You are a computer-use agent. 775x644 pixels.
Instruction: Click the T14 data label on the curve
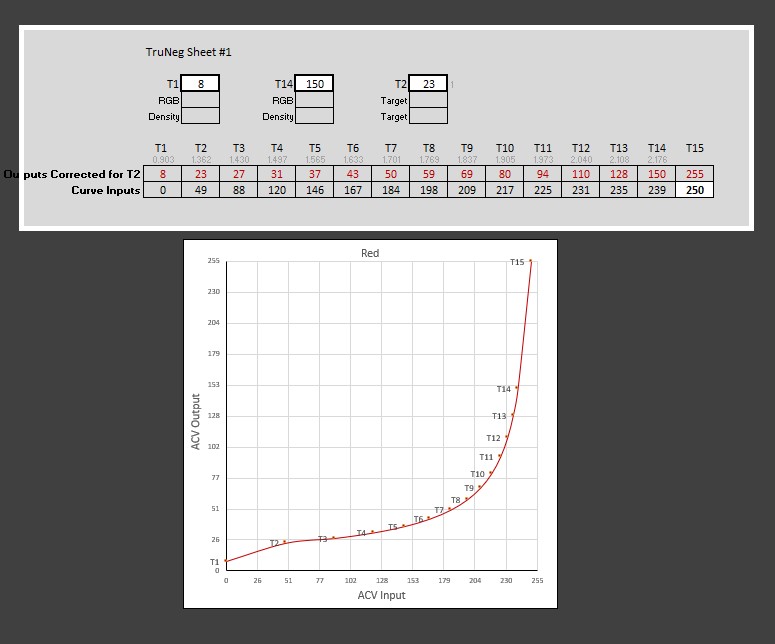[x=503, y=388]
